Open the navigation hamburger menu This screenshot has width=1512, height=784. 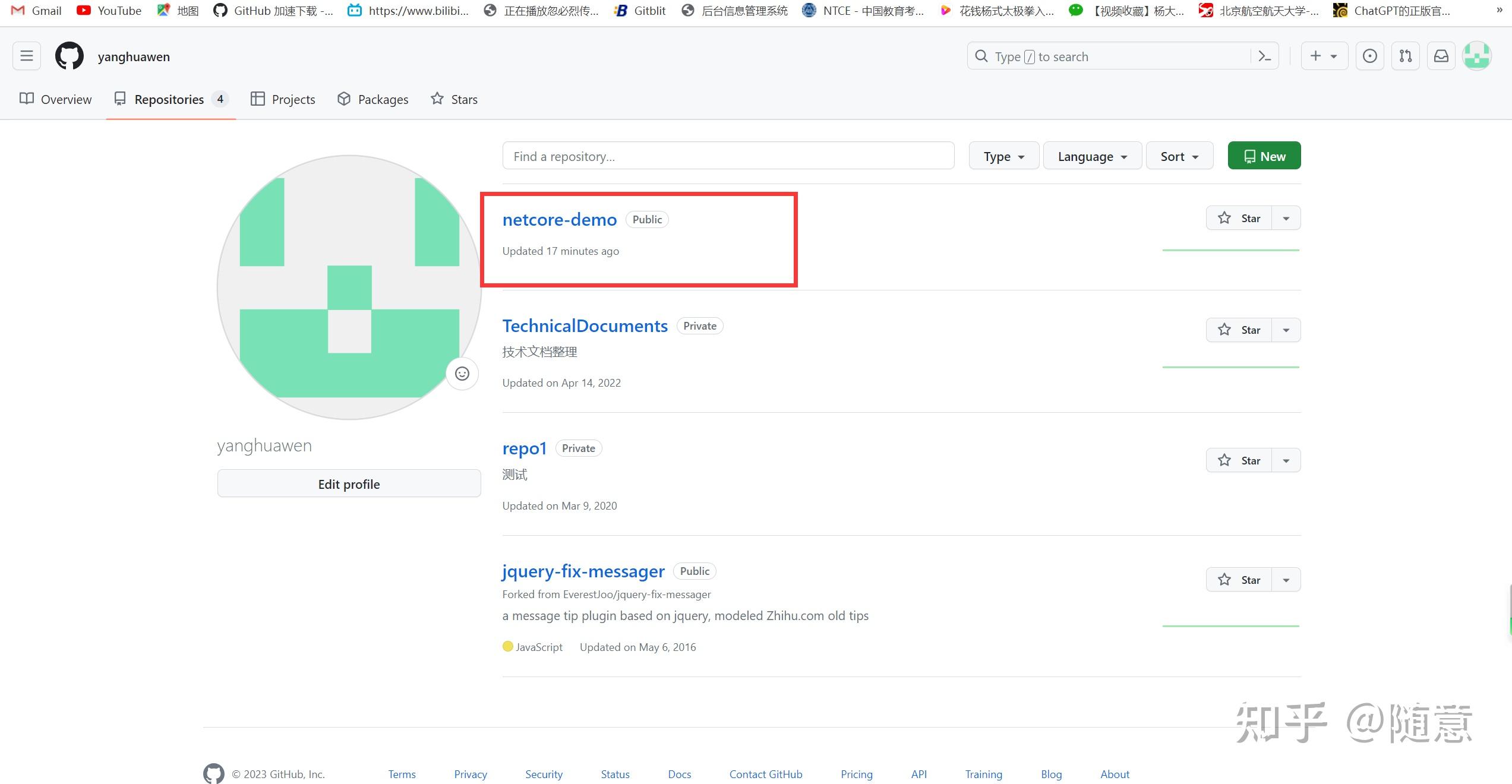click(x=26, y=55)
